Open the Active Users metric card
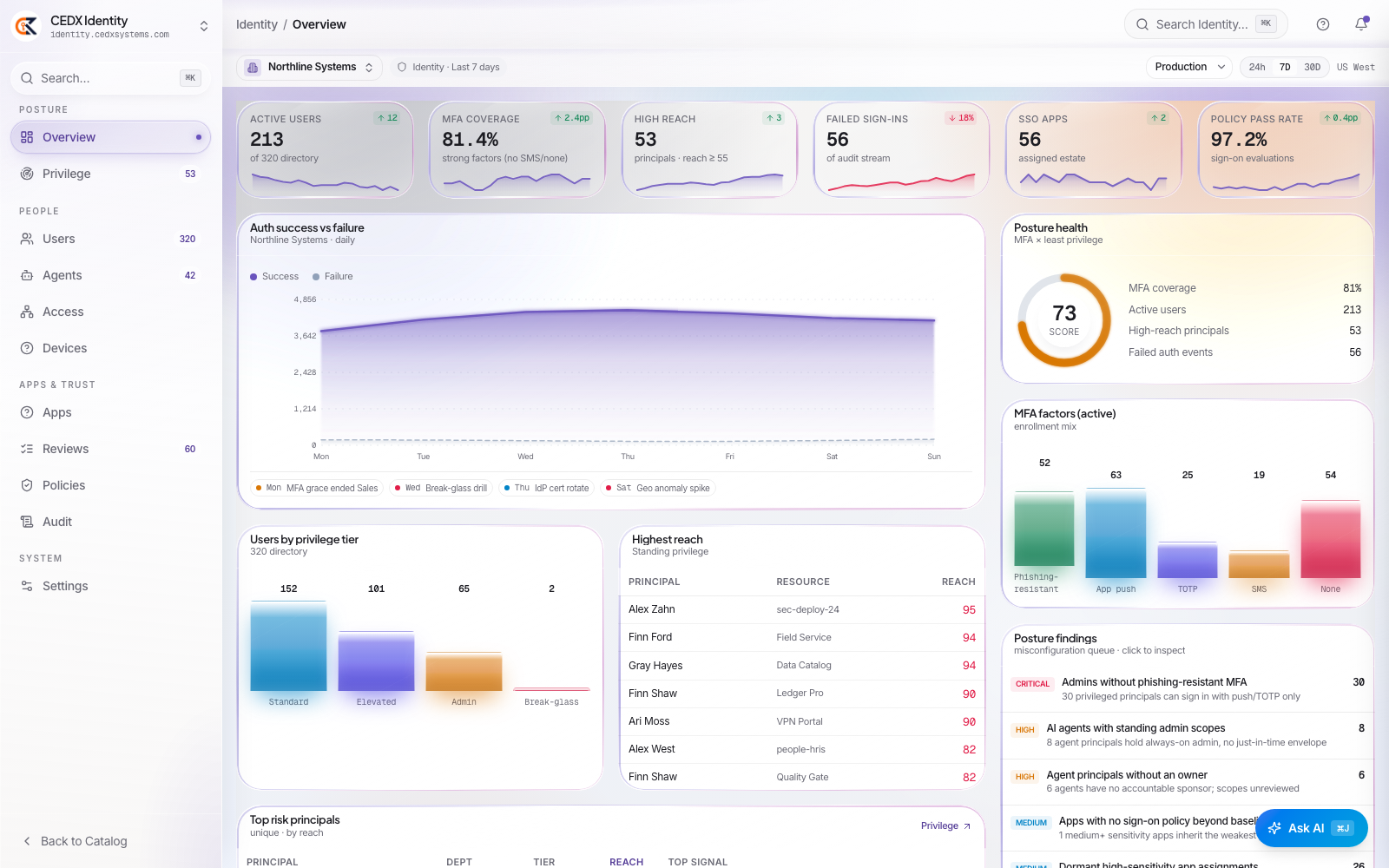 point(326,150)
